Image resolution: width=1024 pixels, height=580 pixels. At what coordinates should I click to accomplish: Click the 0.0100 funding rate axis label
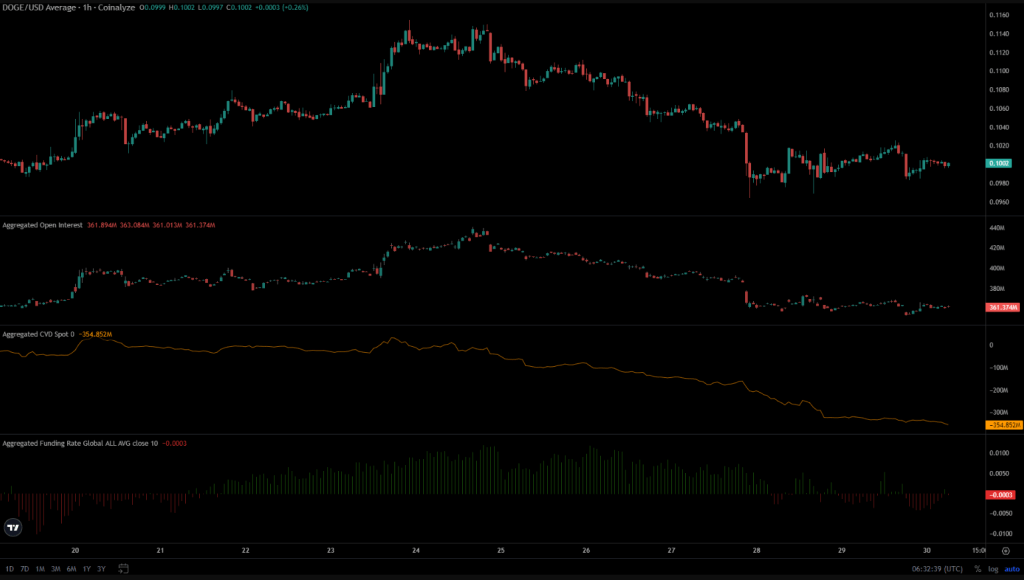[x=999, y=453]
